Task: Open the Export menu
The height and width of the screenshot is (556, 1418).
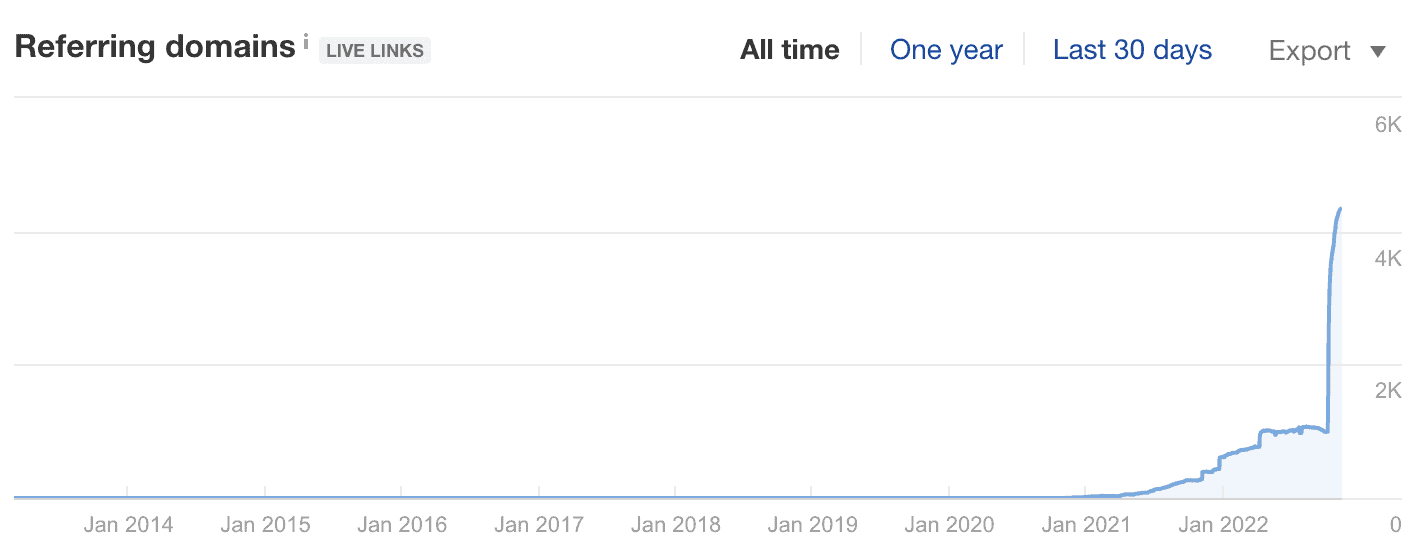Action: (1310, 51)
